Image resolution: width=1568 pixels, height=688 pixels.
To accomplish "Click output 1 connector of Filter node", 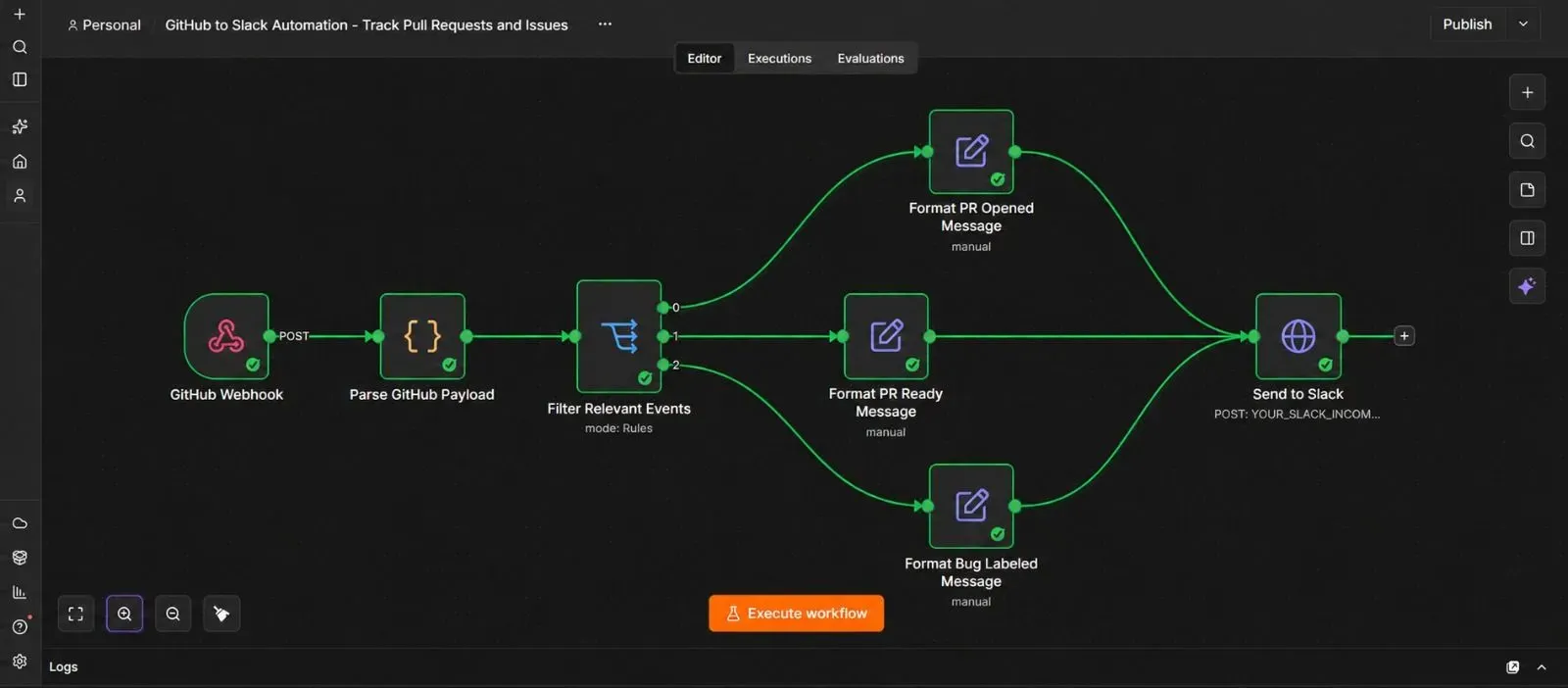I will click(x=663, y=336).
